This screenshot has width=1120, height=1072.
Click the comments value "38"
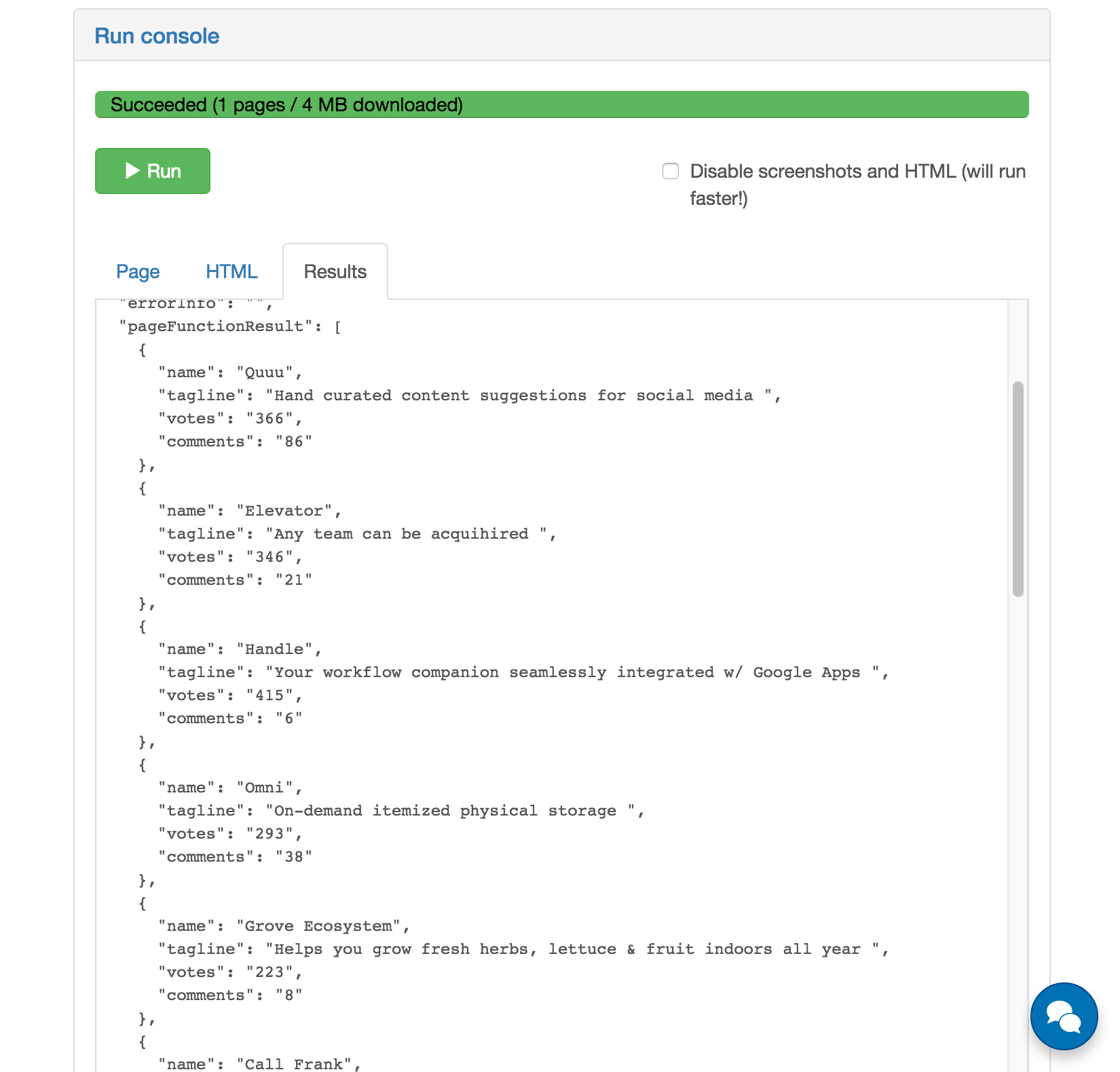[x=293, y=857]
